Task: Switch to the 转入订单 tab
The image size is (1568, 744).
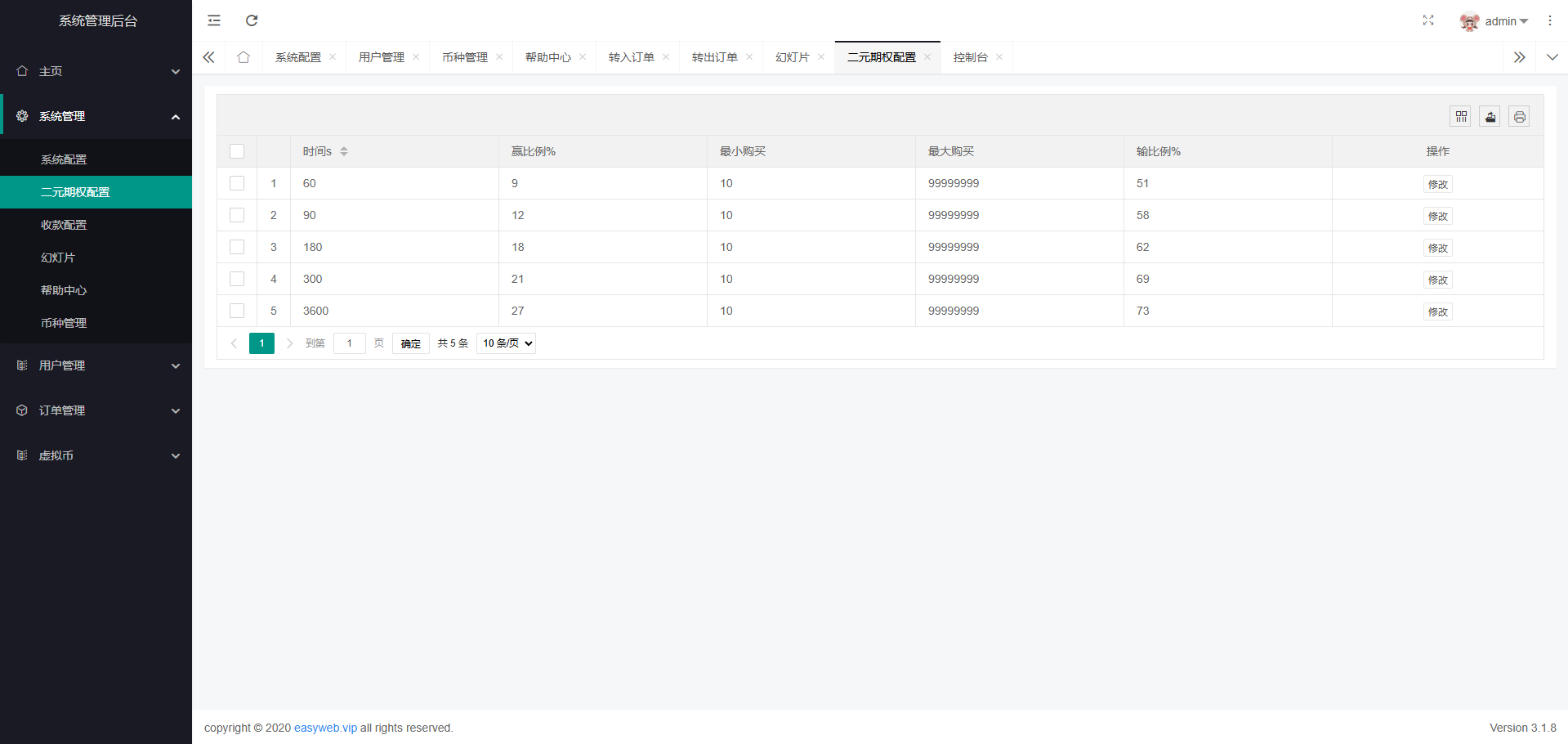Action: pyautogui.click(x=631, y=57)
